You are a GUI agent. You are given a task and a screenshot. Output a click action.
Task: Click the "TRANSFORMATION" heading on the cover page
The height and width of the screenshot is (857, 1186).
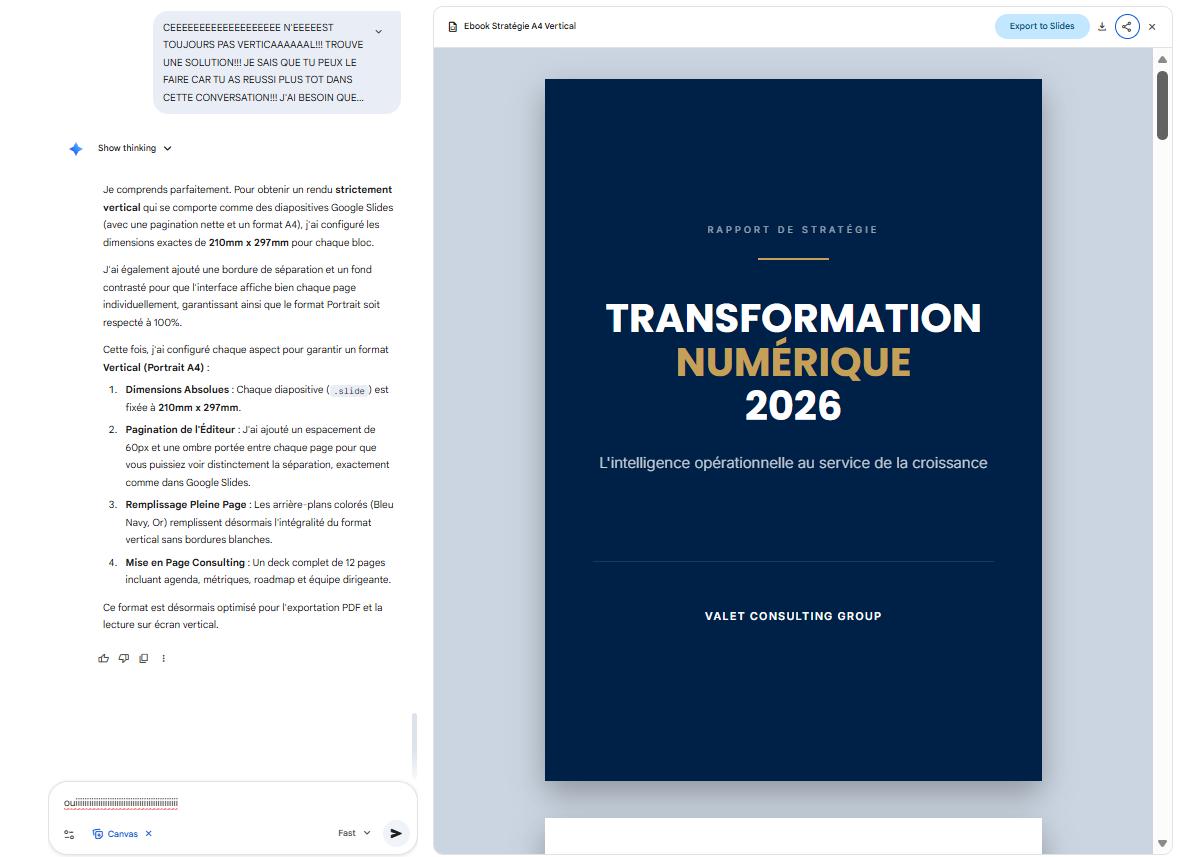point(793,318)
